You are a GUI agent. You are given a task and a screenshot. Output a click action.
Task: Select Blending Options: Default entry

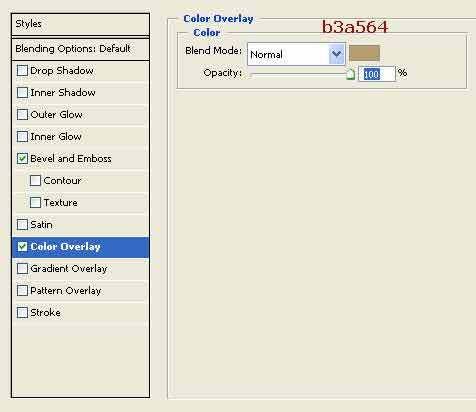pos(80,49)
